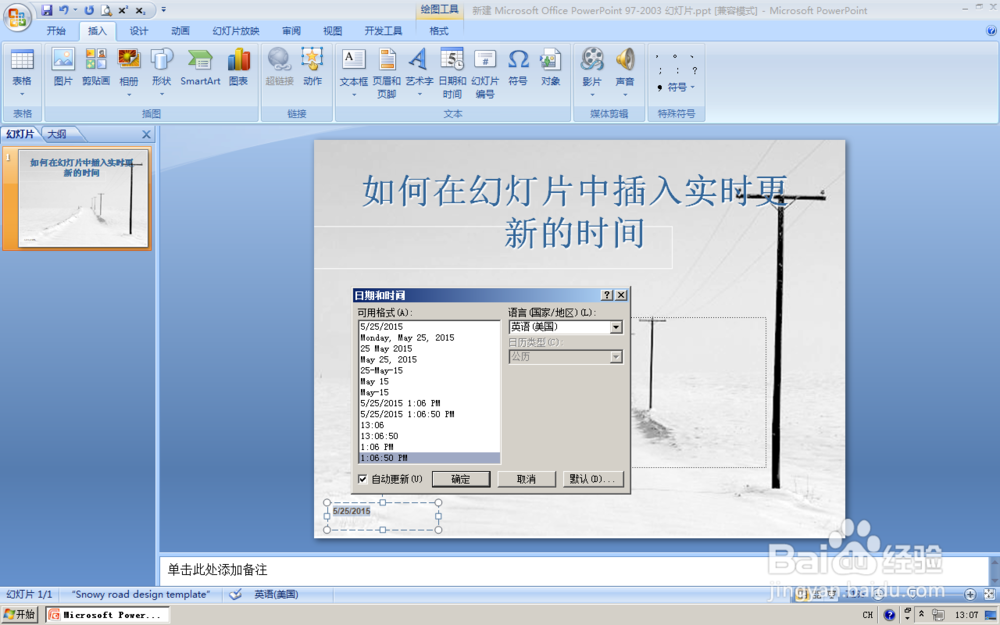Click the Undo icon in quick access toolbar
This screenshot has height=625, width=1000.
[x=63, y=10]
